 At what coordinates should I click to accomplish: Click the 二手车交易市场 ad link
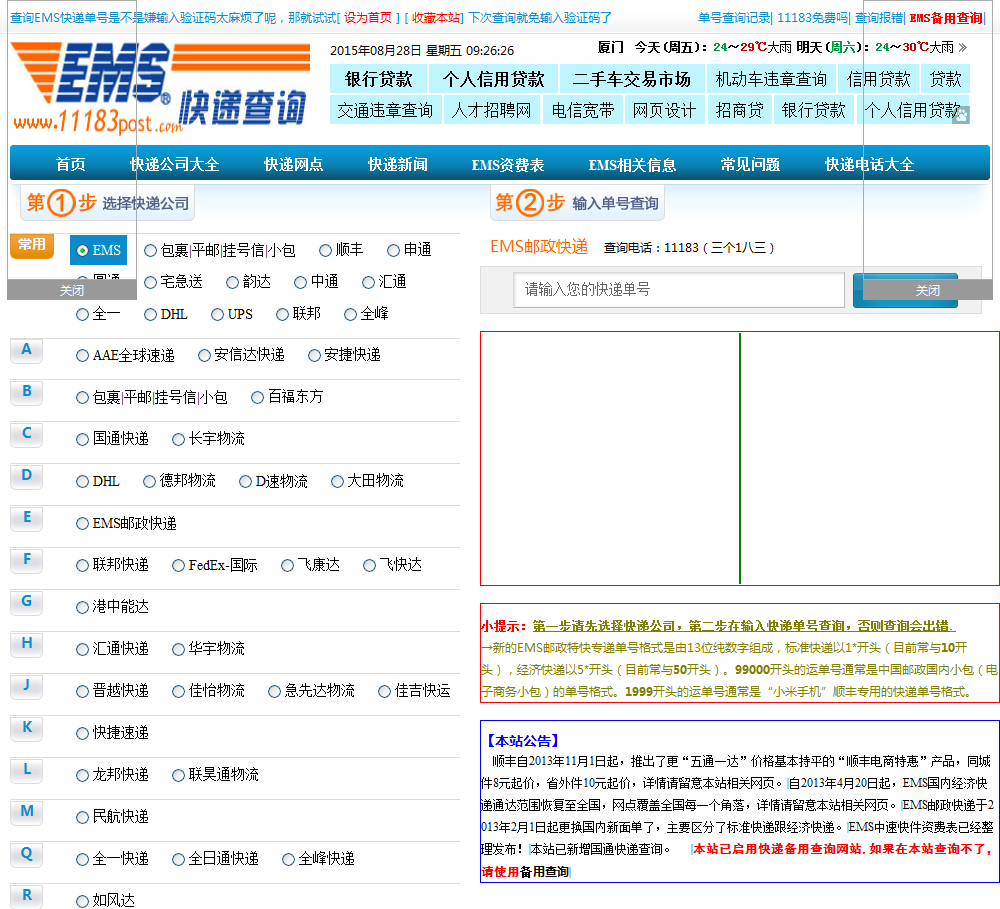[632, 79]
